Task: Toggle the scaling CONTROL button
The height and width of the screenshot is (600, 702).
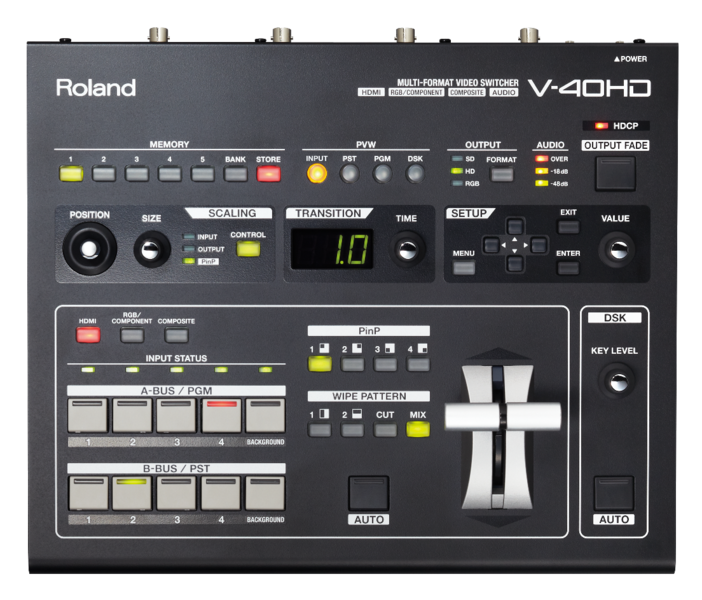Action: [248, 249]
